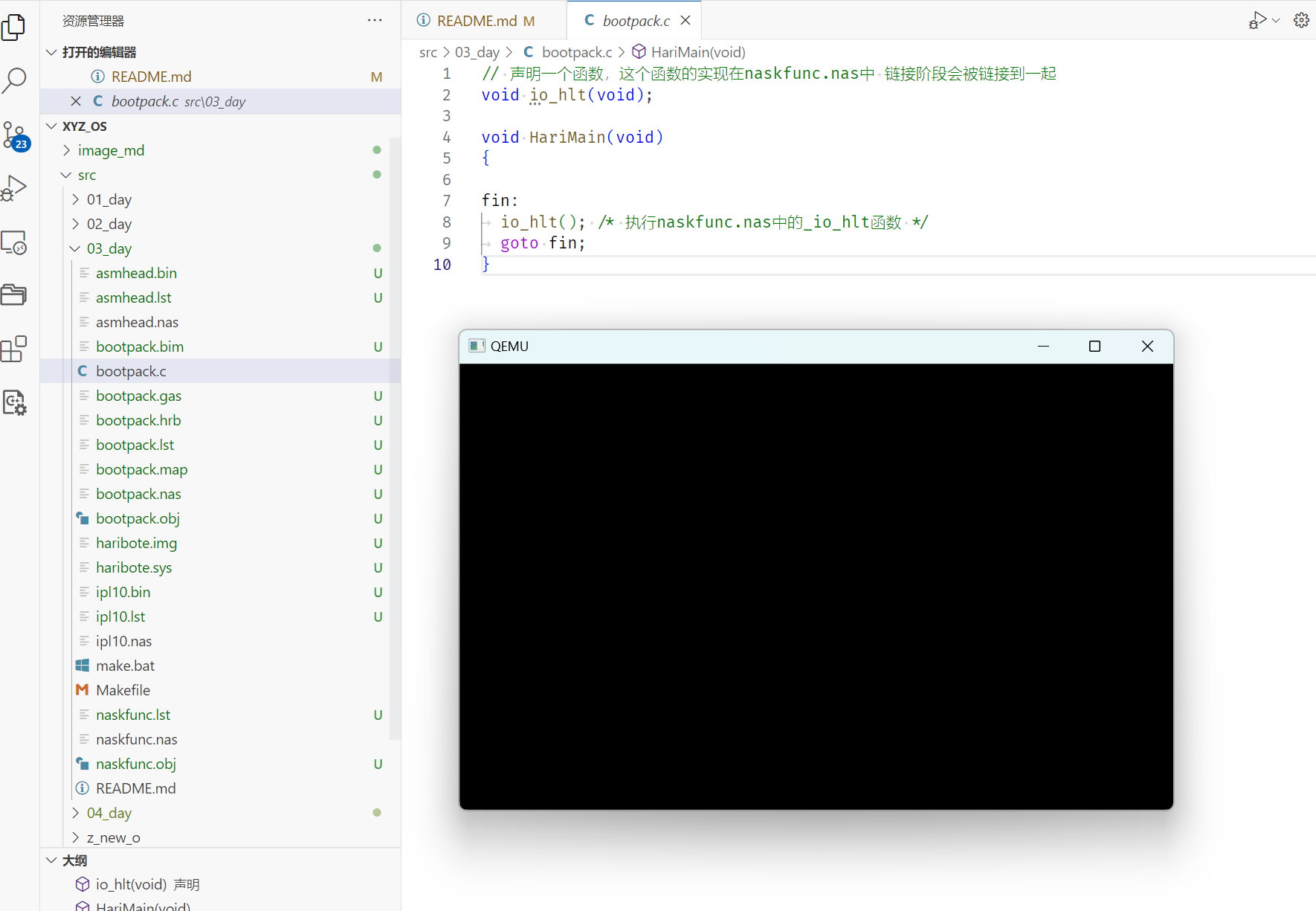1316x911 pixels.
Task: Open bootpack.hrb file
Action: pyautogui.click(x=138, y=420)
